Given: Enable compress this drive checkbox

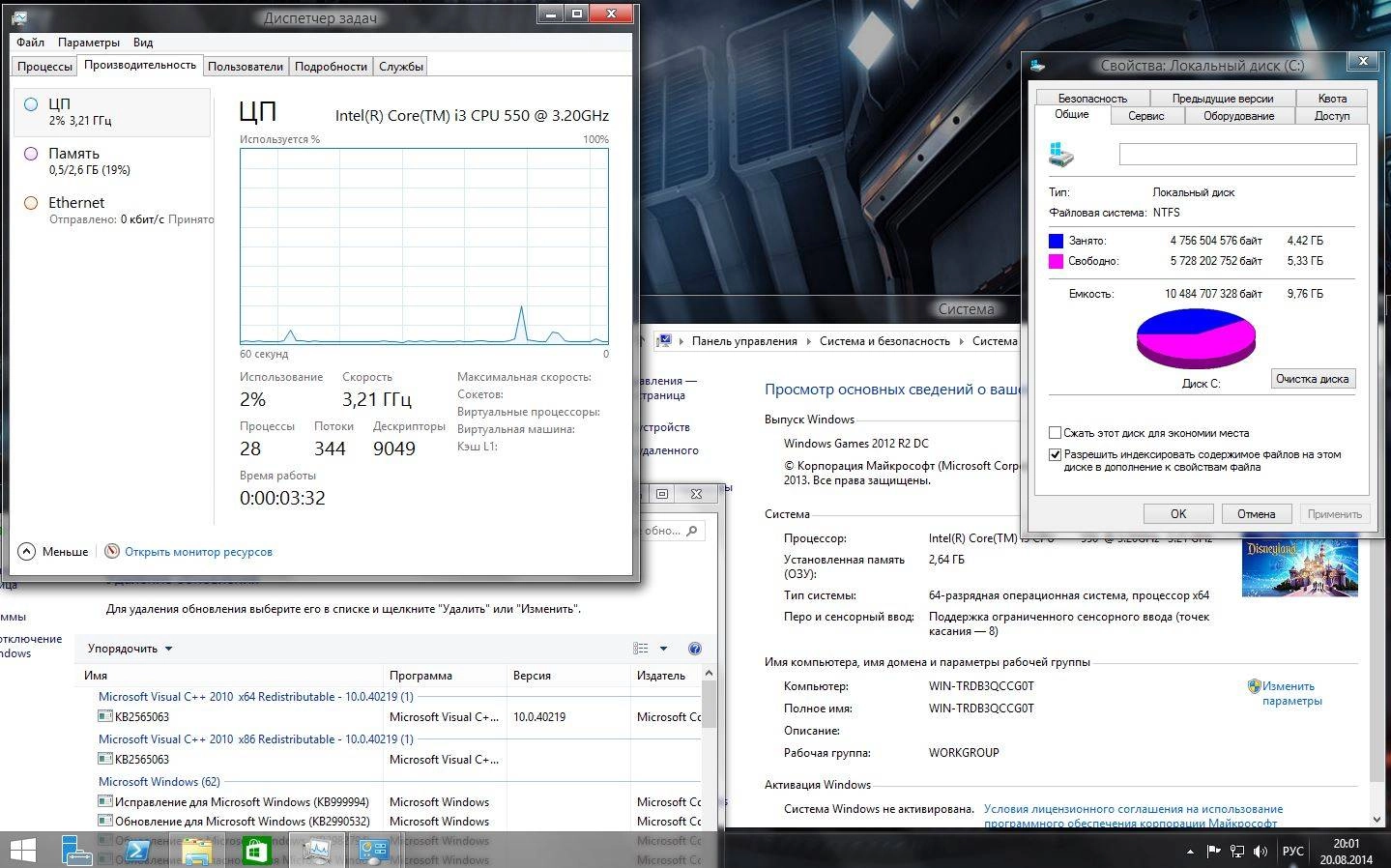Looking at the screenshot, I should 1056,433.
